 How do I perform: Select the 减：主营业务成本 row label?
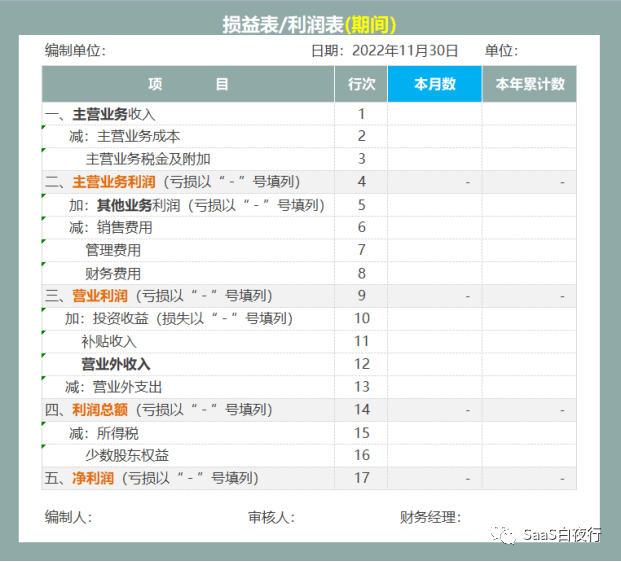pos(124,136)
